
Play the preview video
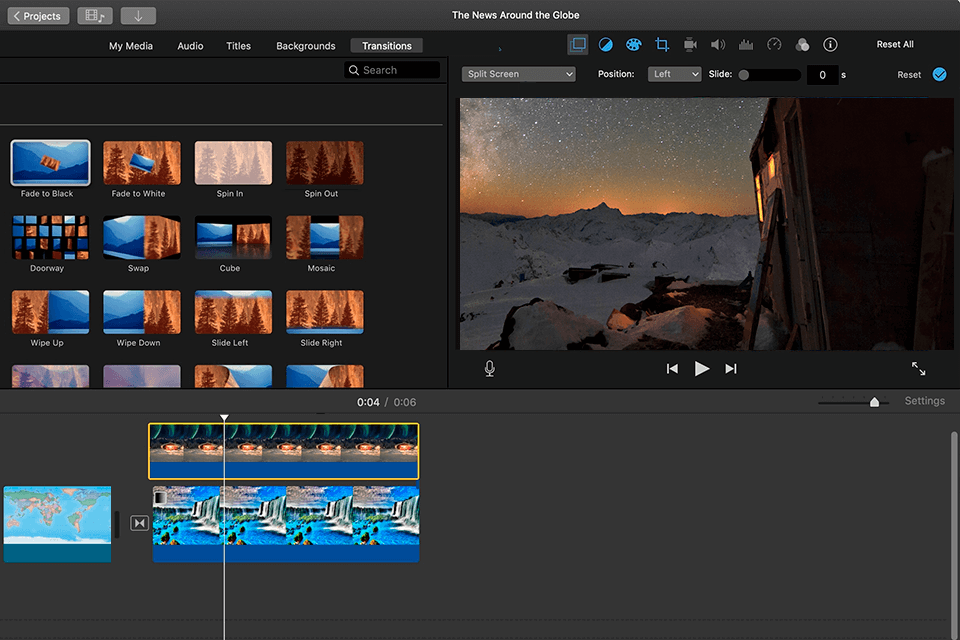click(702, 369)
